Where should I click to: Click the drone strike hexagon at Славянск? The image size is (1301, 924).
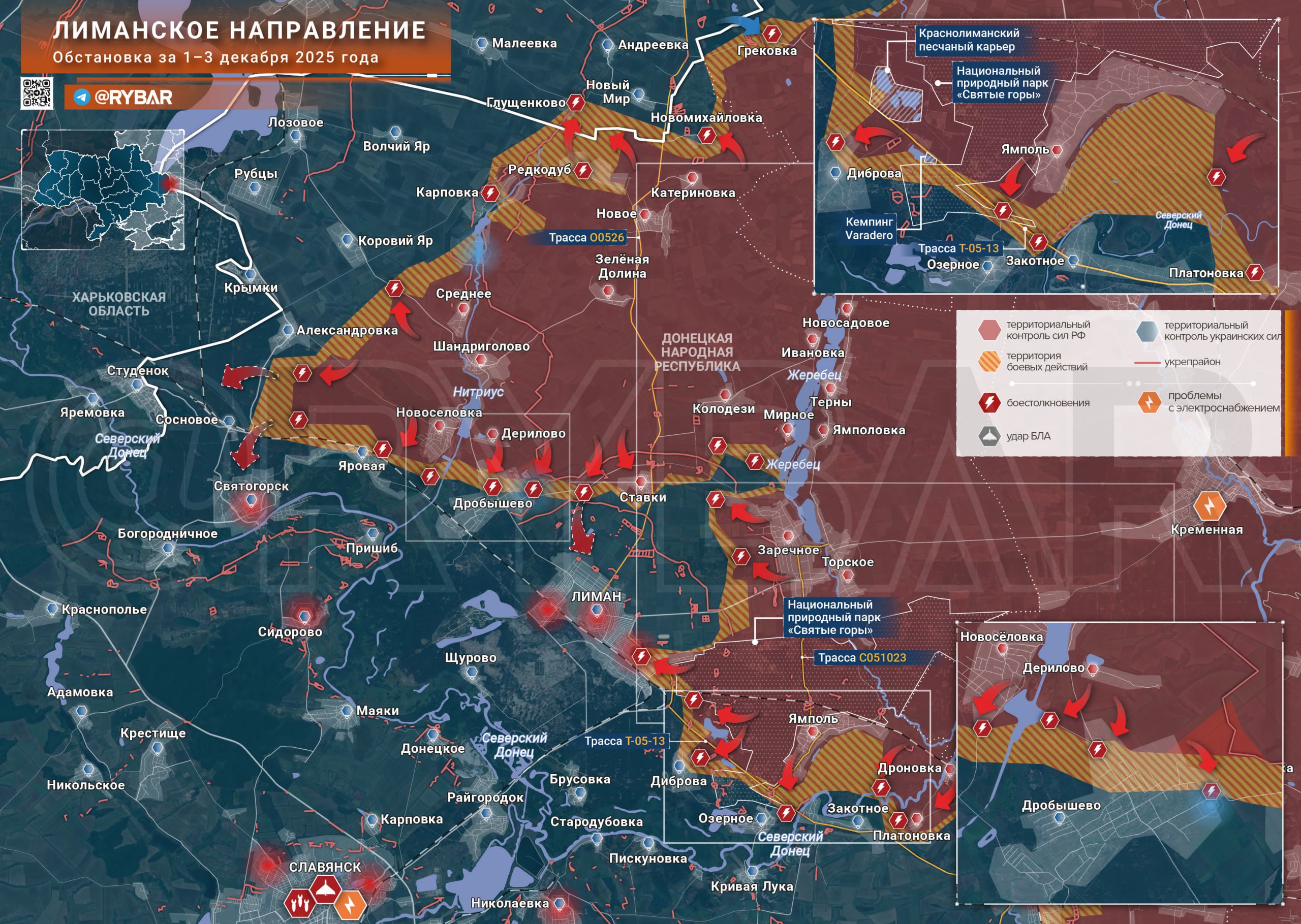click(x=326, y=889)
